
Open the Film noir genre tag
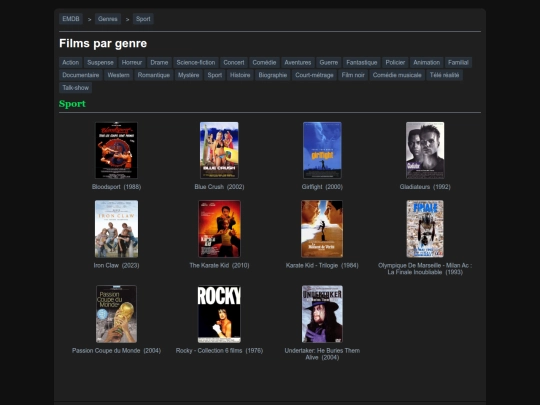(353, 75)
